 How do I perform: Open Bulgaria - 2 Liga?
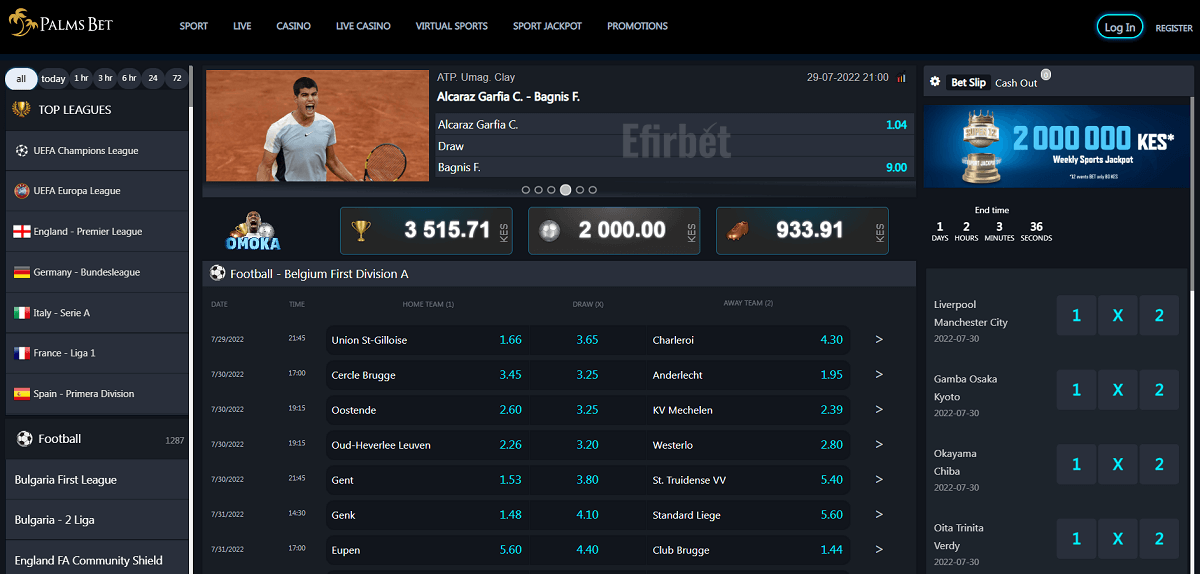97,520
